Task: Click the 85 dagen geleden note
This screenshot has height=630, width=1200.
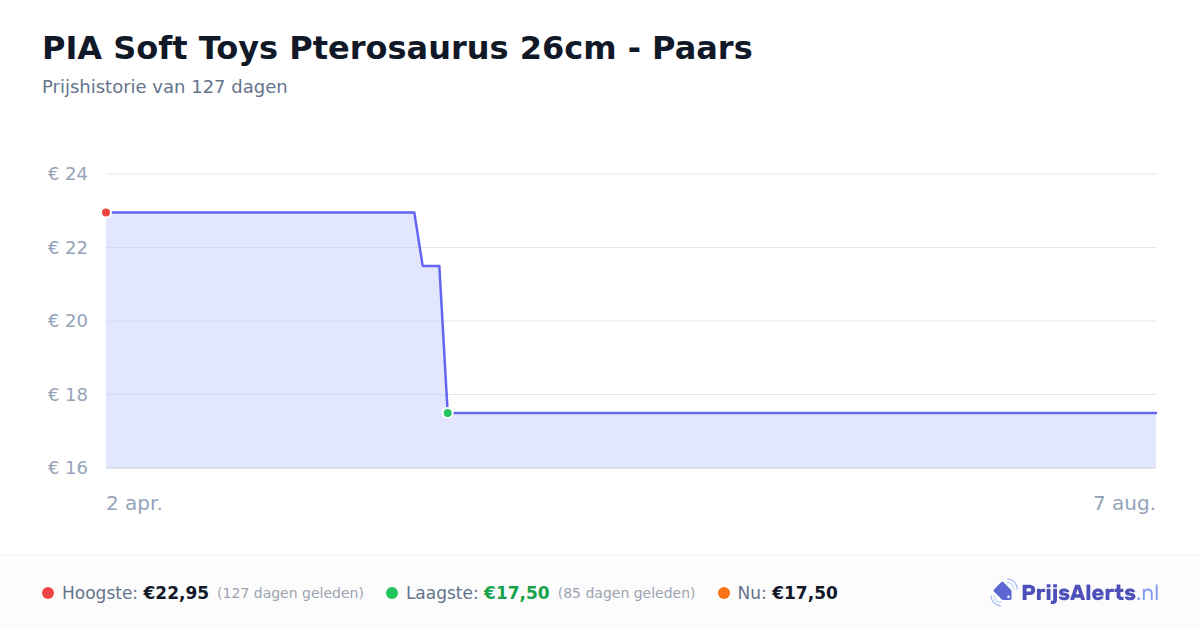Action: (627, 593)
